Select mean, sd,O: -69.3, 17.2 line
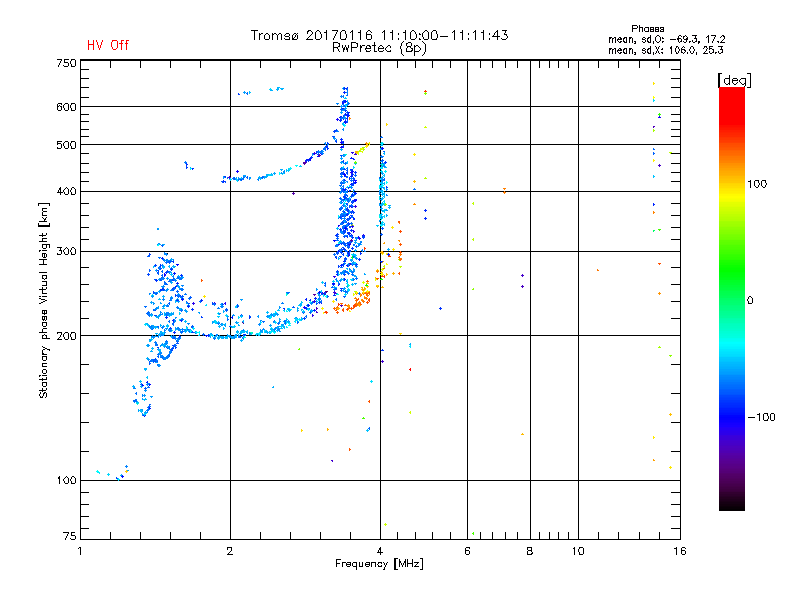This screenshot has width=800, height=600. click(x=666, y=39)
